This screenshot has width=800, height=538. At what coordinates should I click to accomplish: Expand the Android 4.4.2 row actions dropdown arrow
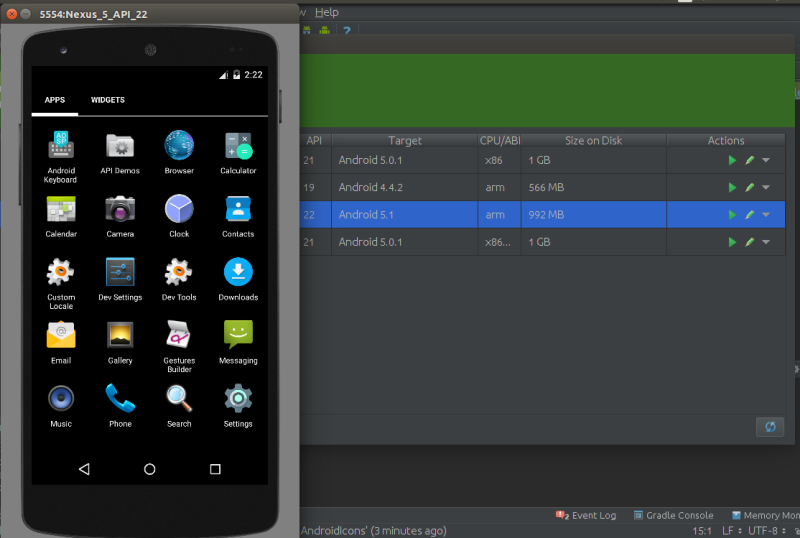click(766, 187)
